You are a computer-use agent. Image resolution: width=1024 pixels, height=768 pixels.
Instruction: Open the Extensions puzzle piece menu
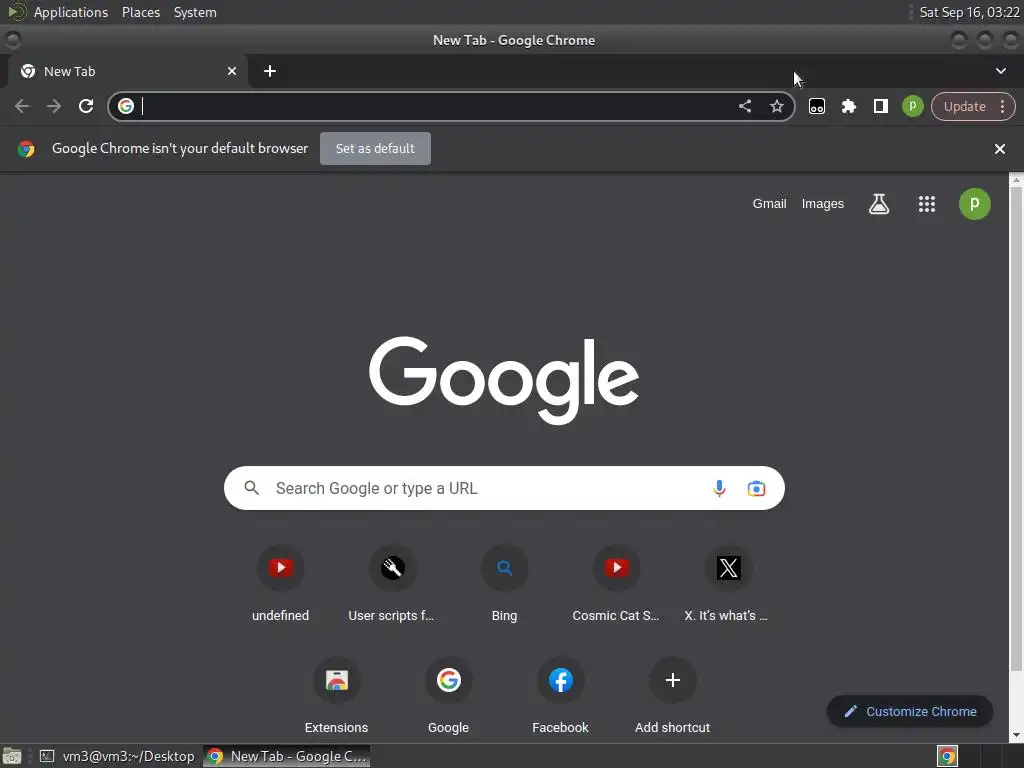pos(848,106)
